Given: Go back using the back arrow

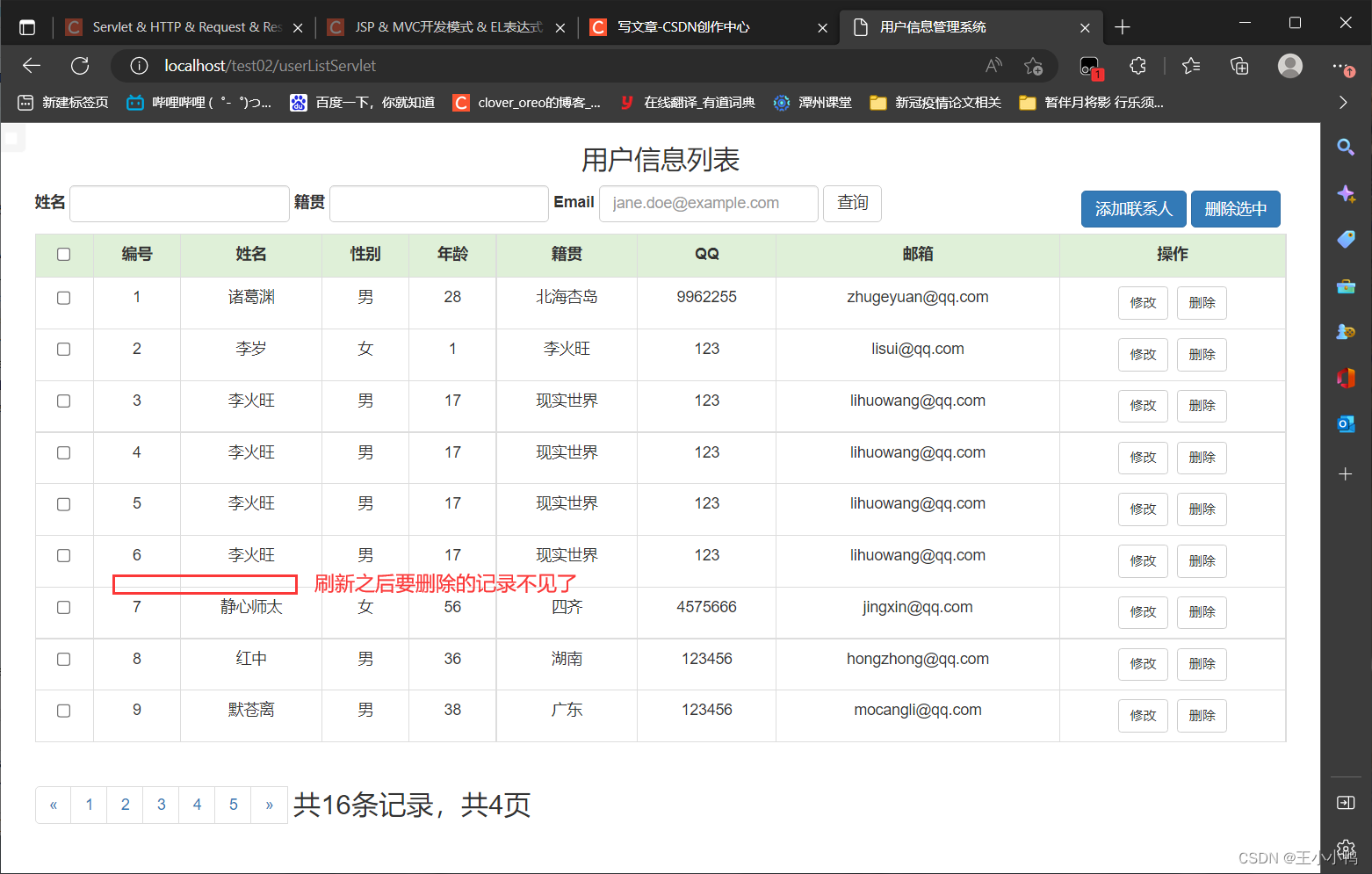Looking at the screenshot, I should 32,66.
